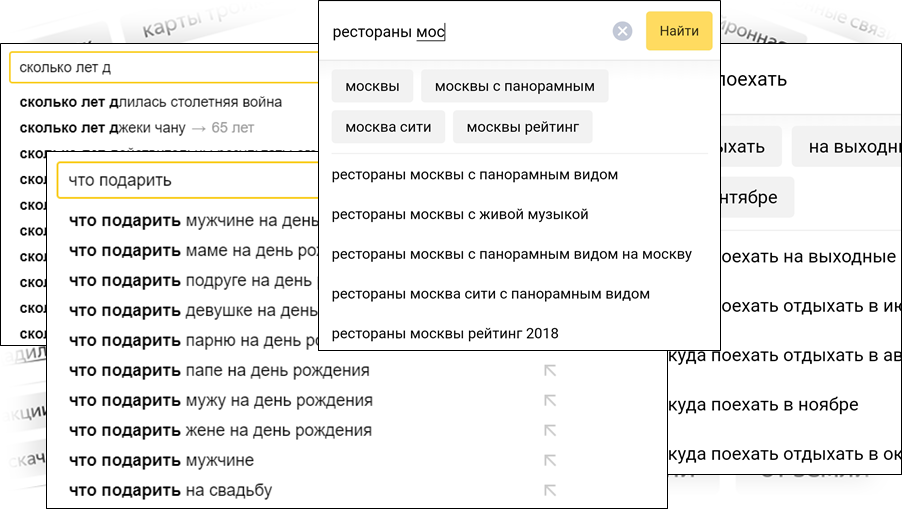
Task: Select 'что подарить жене на день рождения'
Action: (220, 430)
